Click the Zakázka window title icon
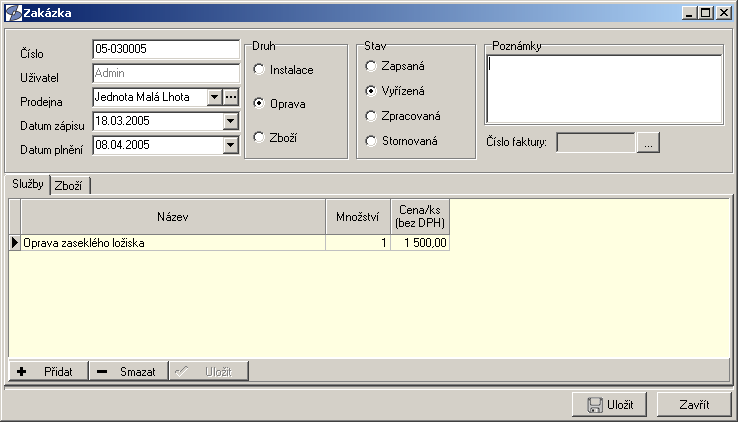This screenshot has height=422, width=738. 12,12
